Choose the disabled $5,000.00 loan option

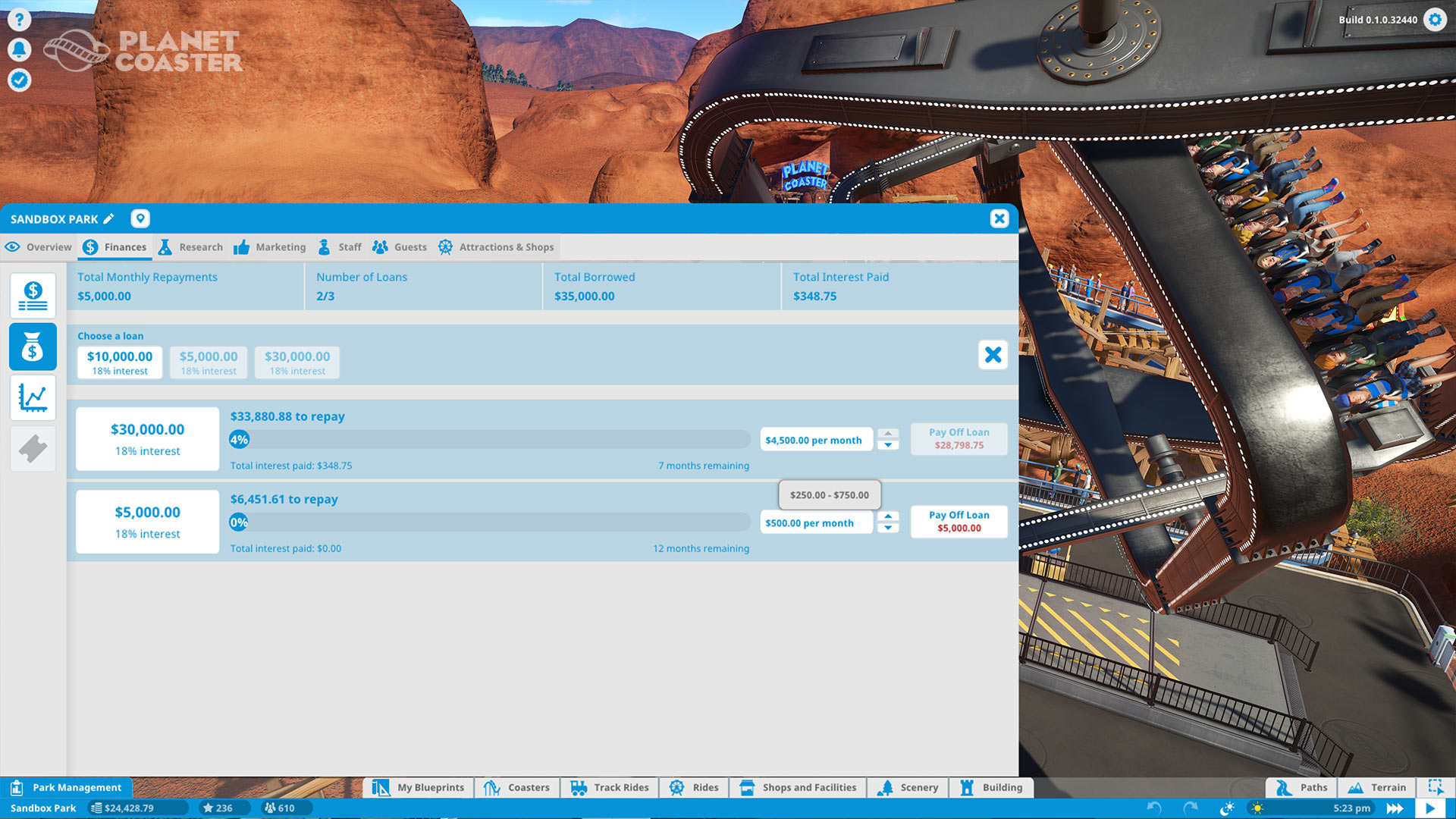point(209,362)
